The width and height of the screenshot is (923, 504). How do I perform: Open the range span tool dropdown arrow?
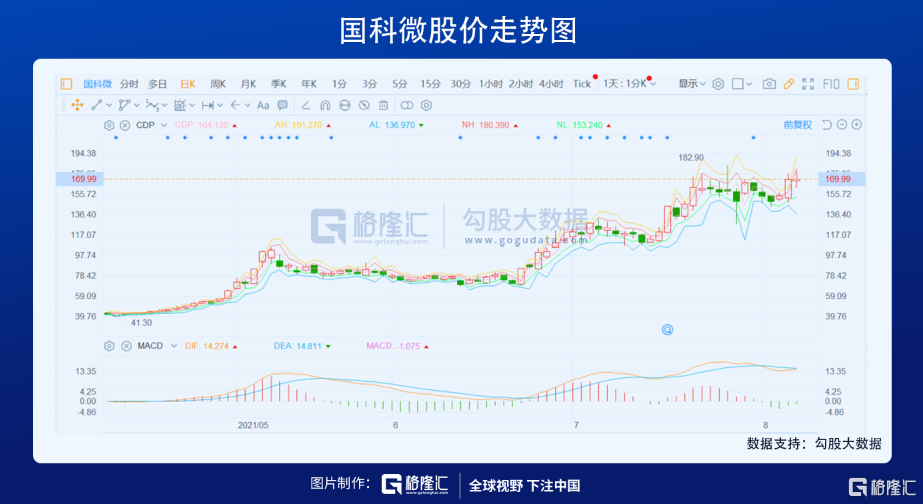pyautogui.click(x=220, y=105)
